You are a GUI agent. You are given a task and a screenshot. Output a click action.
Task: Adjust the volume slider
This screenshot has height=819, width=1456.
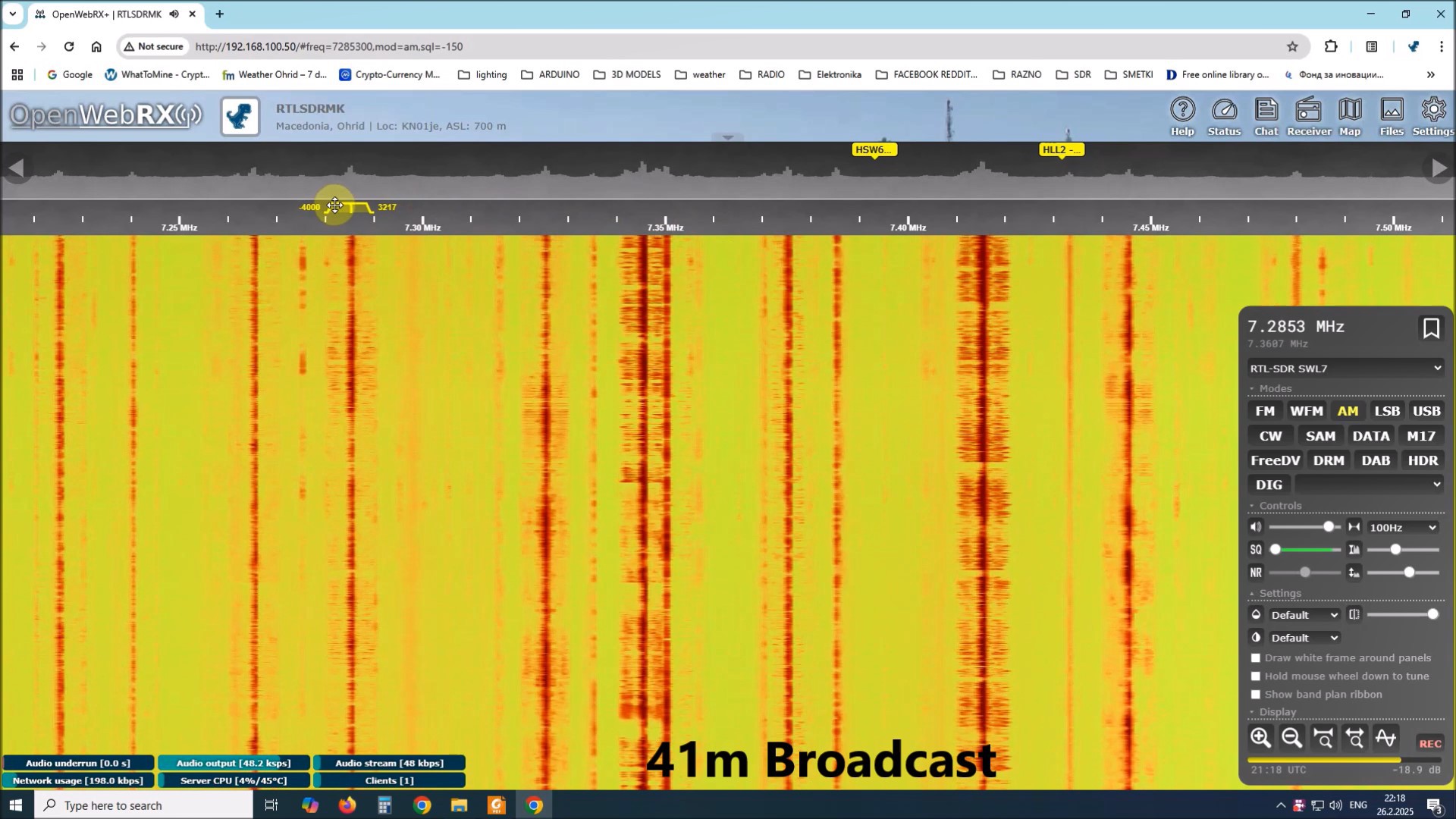click(x=1328, y=527)
